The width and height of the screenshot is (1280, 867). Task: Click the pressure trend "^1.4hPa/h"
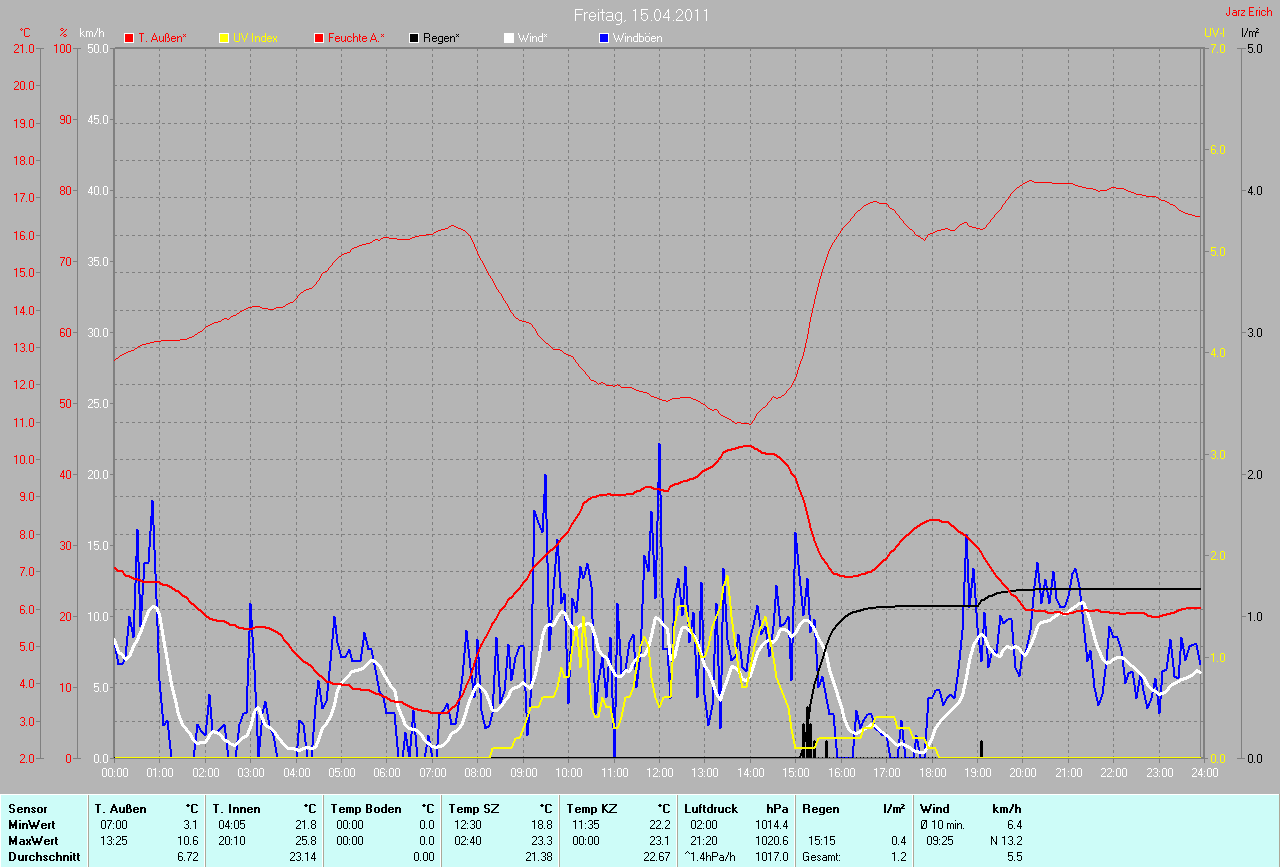pos(711,856)
